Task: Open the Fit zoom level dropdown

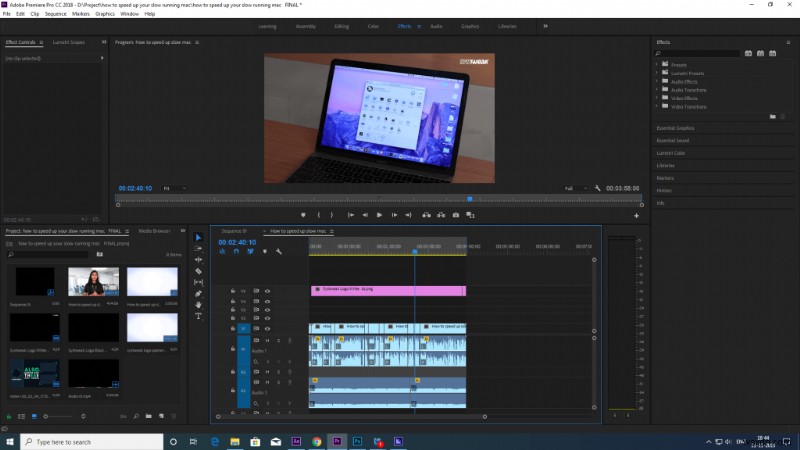Action: (171, 188)
